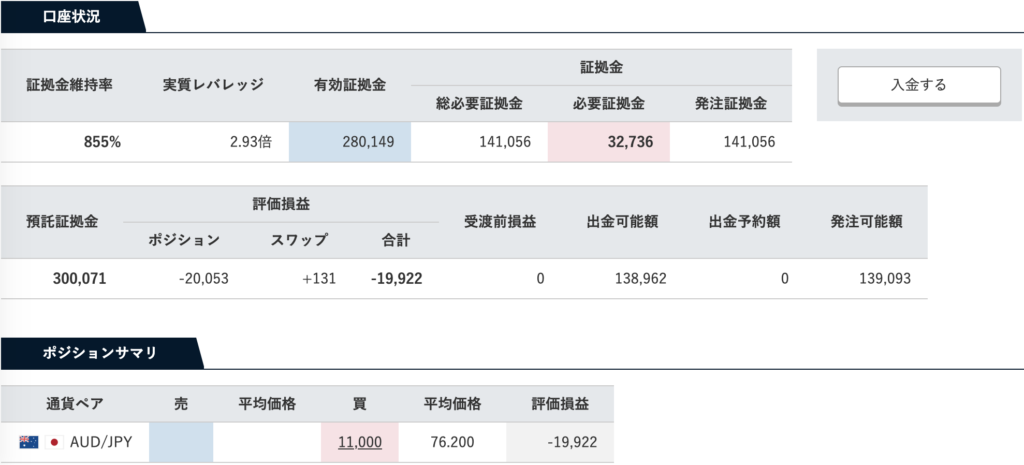
Task: Select the 口座状況 section tab header
Action: pyautogui.click(x=72, y=16)
